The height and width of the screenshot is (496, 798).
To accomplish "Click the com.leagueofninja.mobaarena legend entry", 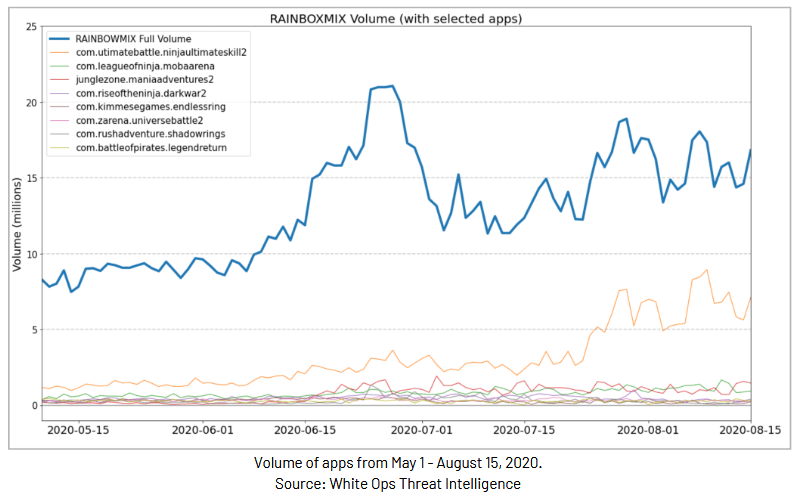I will click(x=144, y=66).
